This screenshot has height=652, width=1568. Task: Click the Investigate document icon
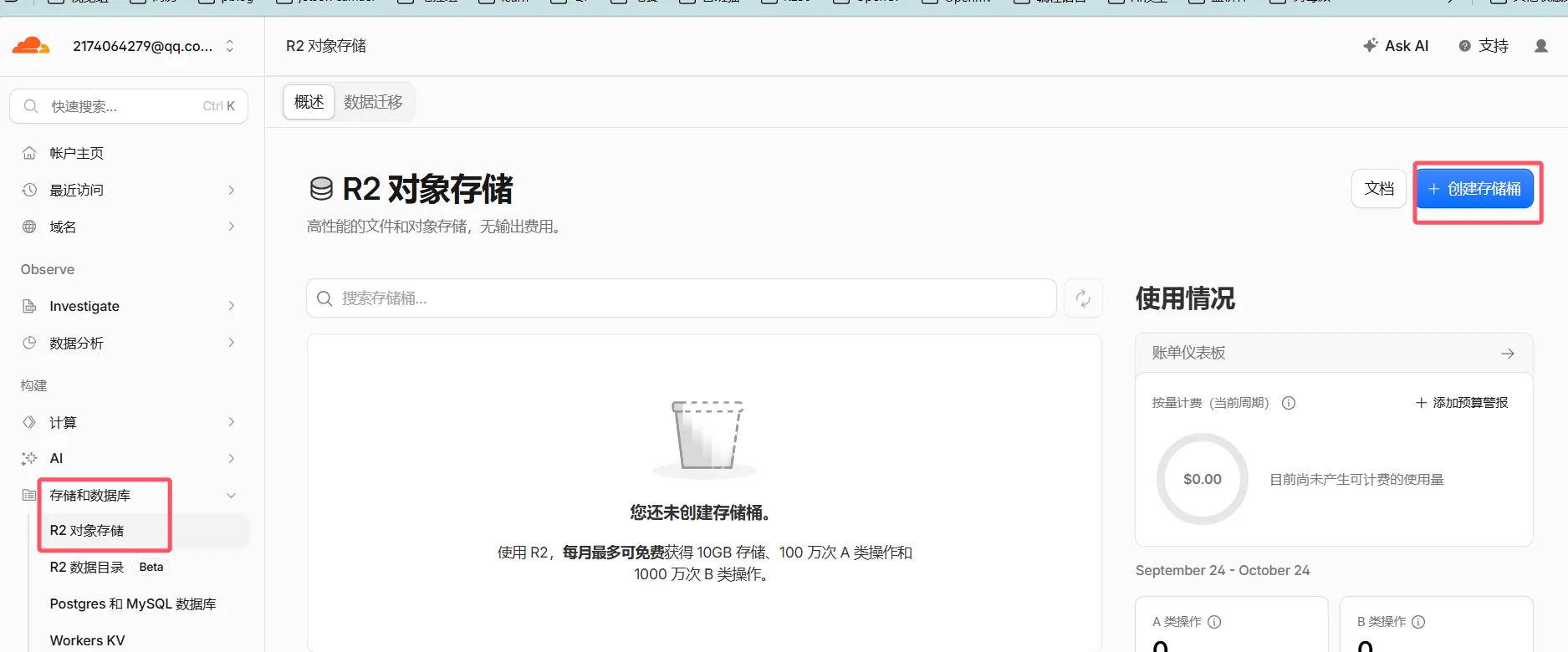pyautogui.click(x=29, y=306)
